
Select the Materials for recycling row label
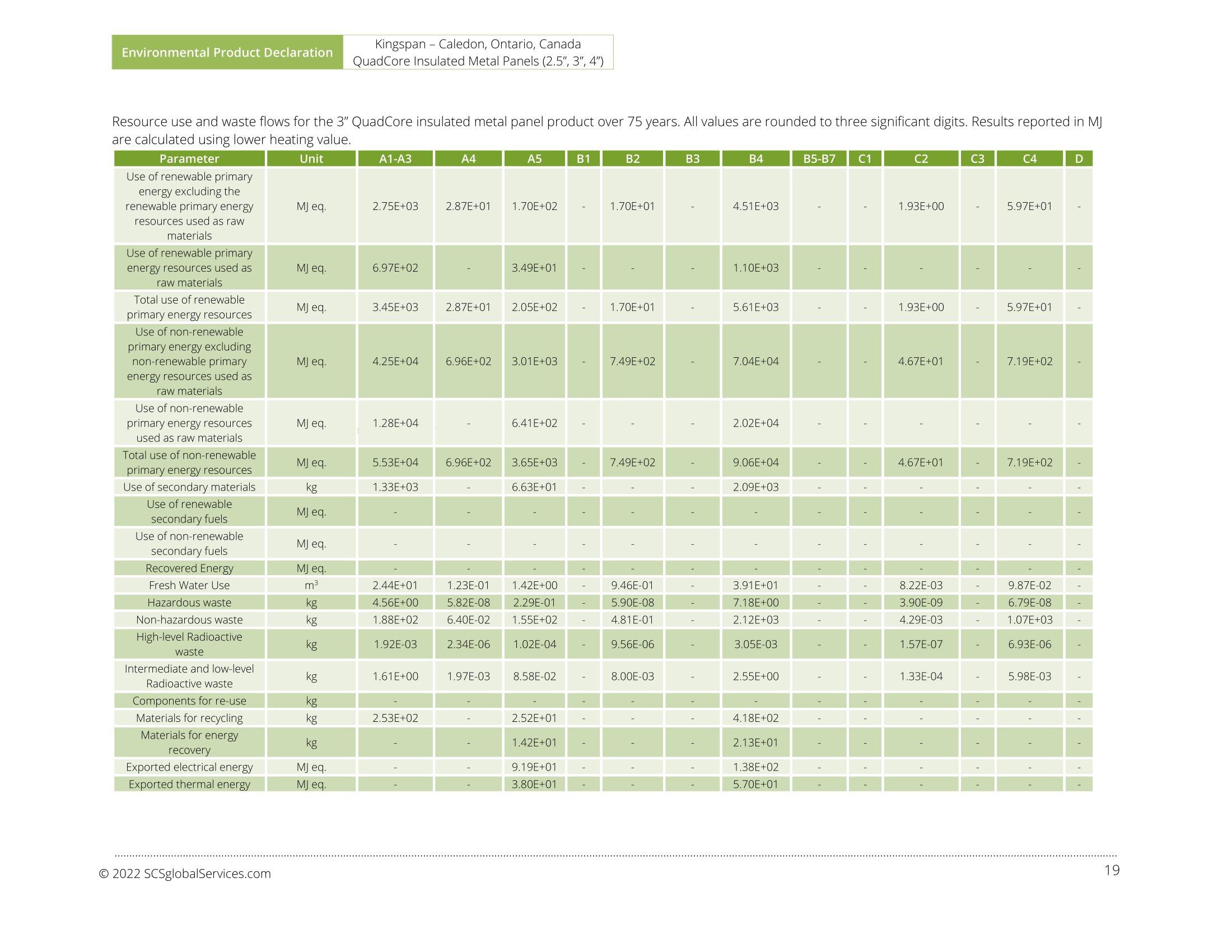(x=189, y=718)
